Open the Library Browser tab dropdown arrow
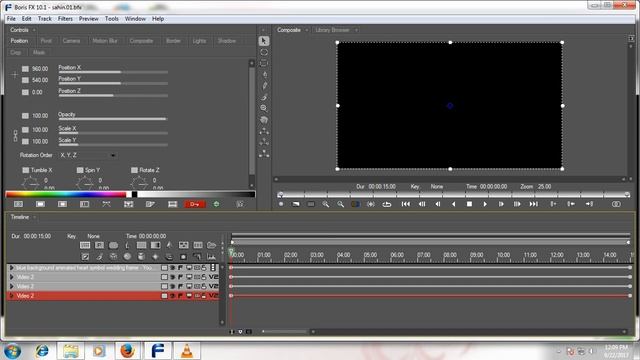 [356, 30]
